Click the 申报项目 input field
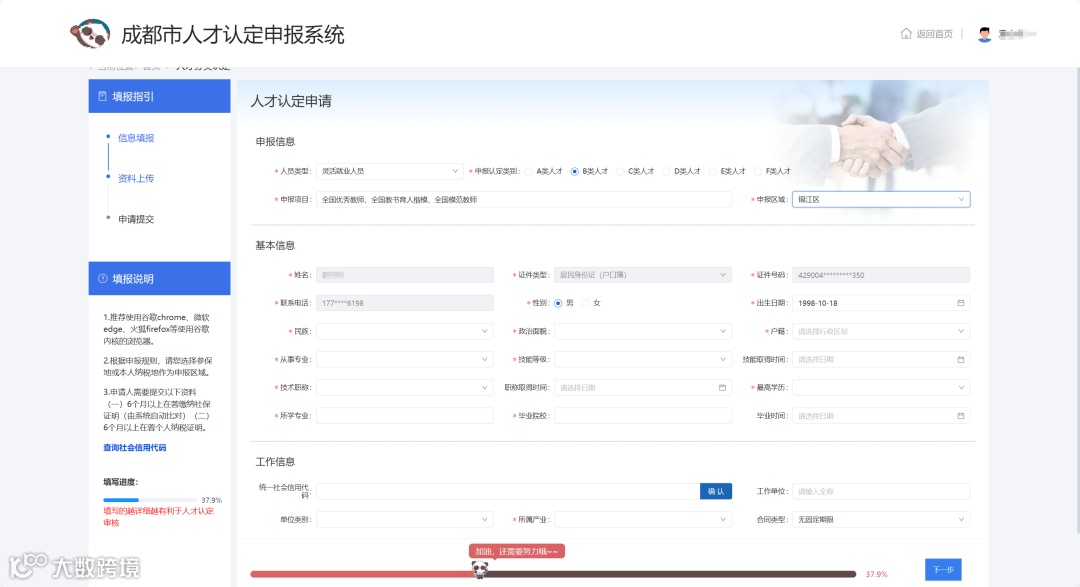 click(x=524, y=199)
